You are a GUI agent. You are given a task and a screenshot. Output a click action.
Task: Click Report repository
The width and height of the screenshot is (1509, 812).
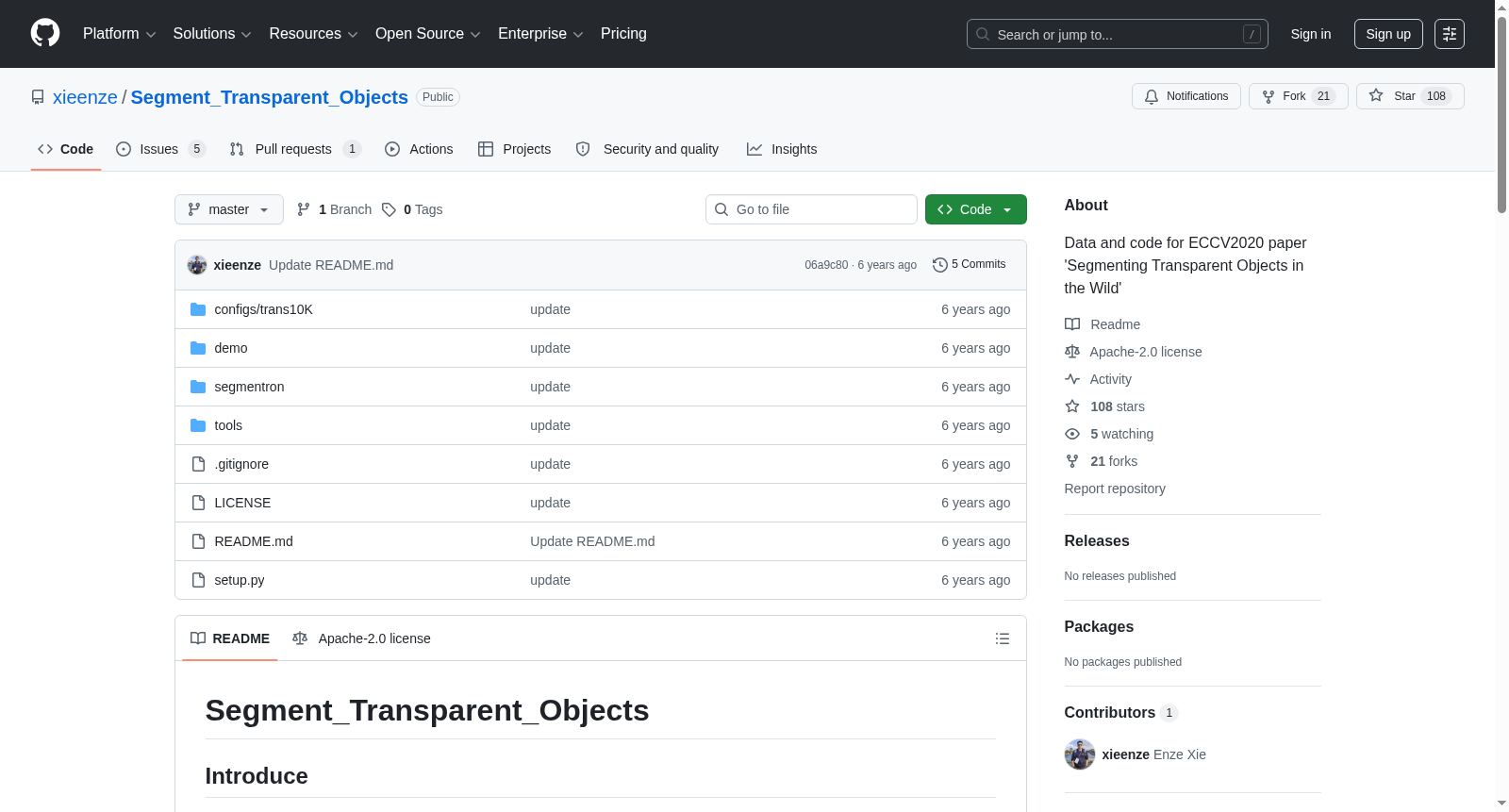click(1115, 489)
